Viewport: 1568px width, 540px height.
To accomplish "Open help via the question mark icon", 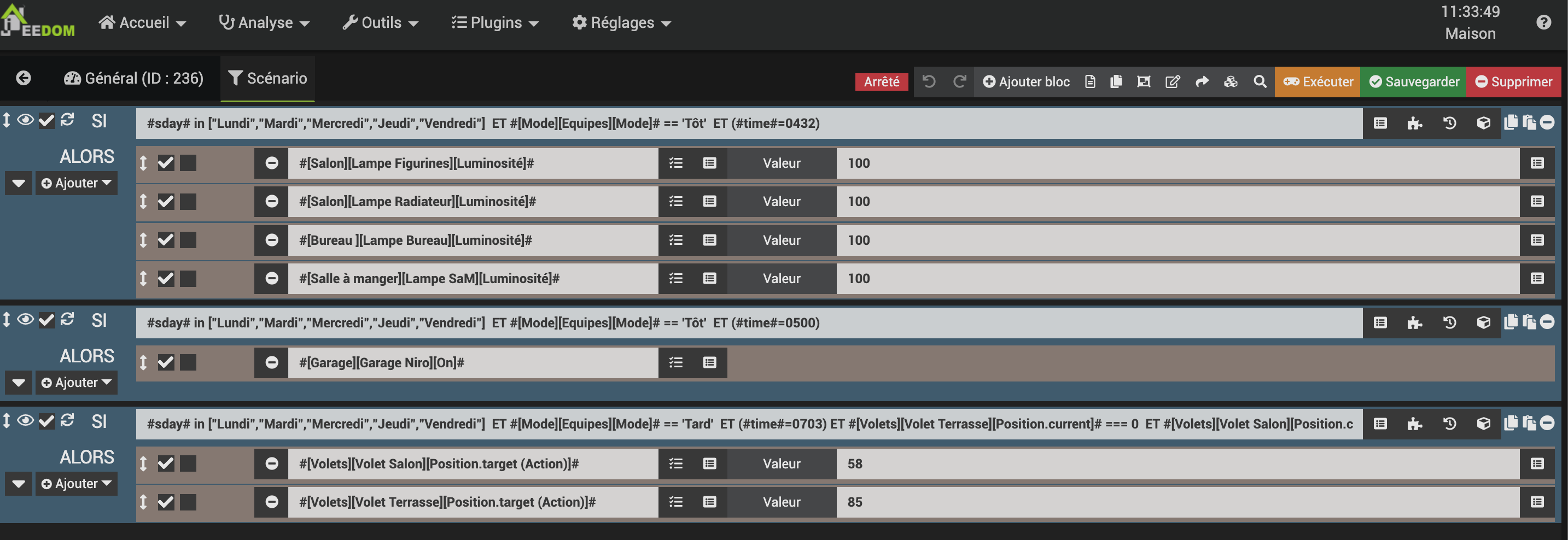I will click(x=1543, y=22).
